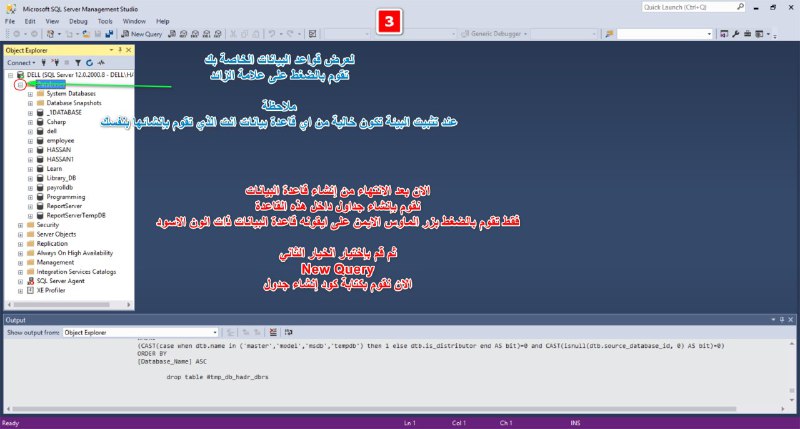Click Database Engine Query icon next to New Query

(x=172, y=34)
